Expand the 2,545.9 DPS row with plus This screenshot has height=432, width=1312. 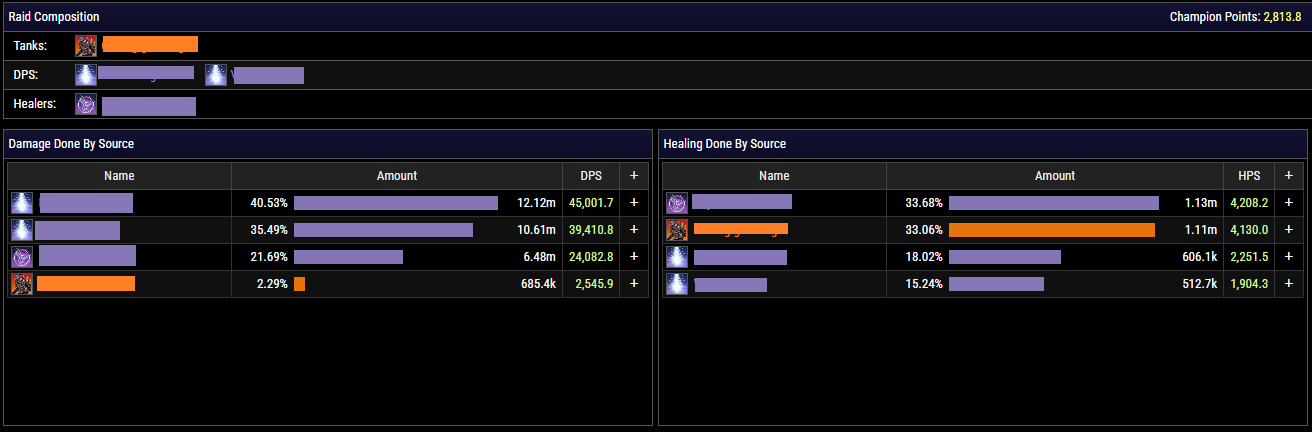click(x=633, y=284)
